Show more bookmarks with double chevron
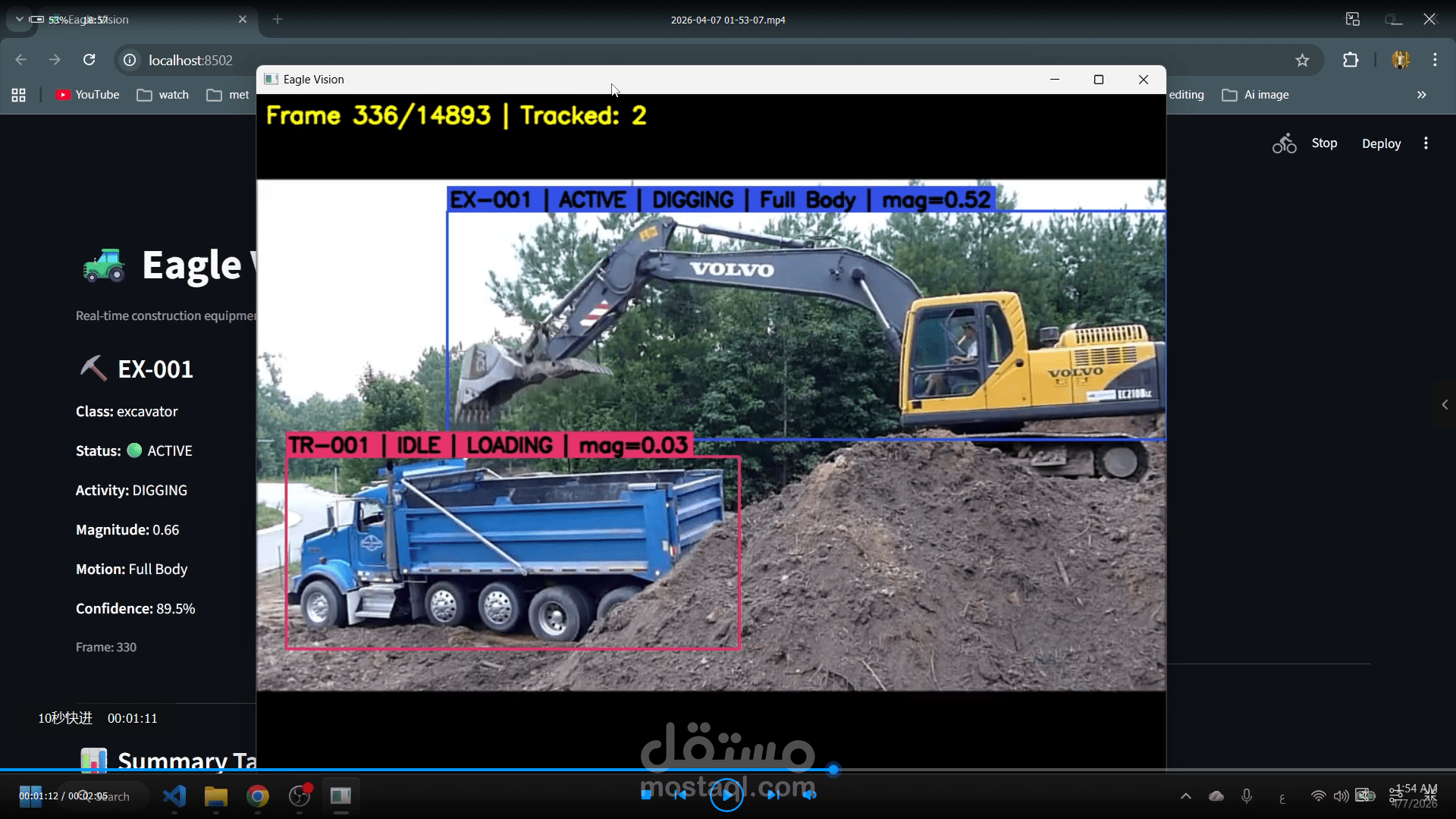1456x819 pixels. 1421,95
